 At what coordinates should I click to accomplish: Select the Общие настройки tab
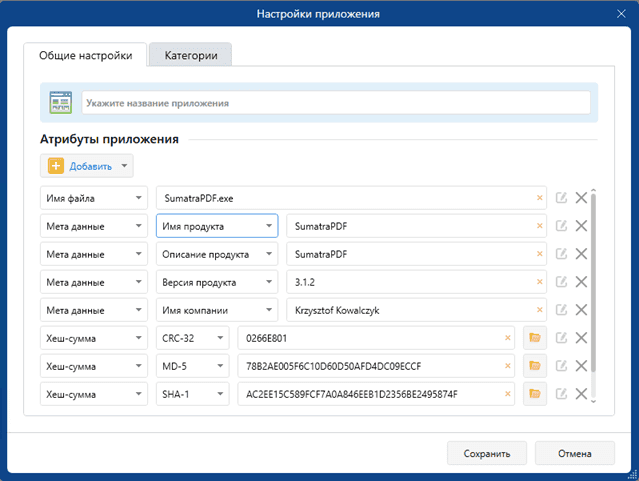tap(86, 56)
